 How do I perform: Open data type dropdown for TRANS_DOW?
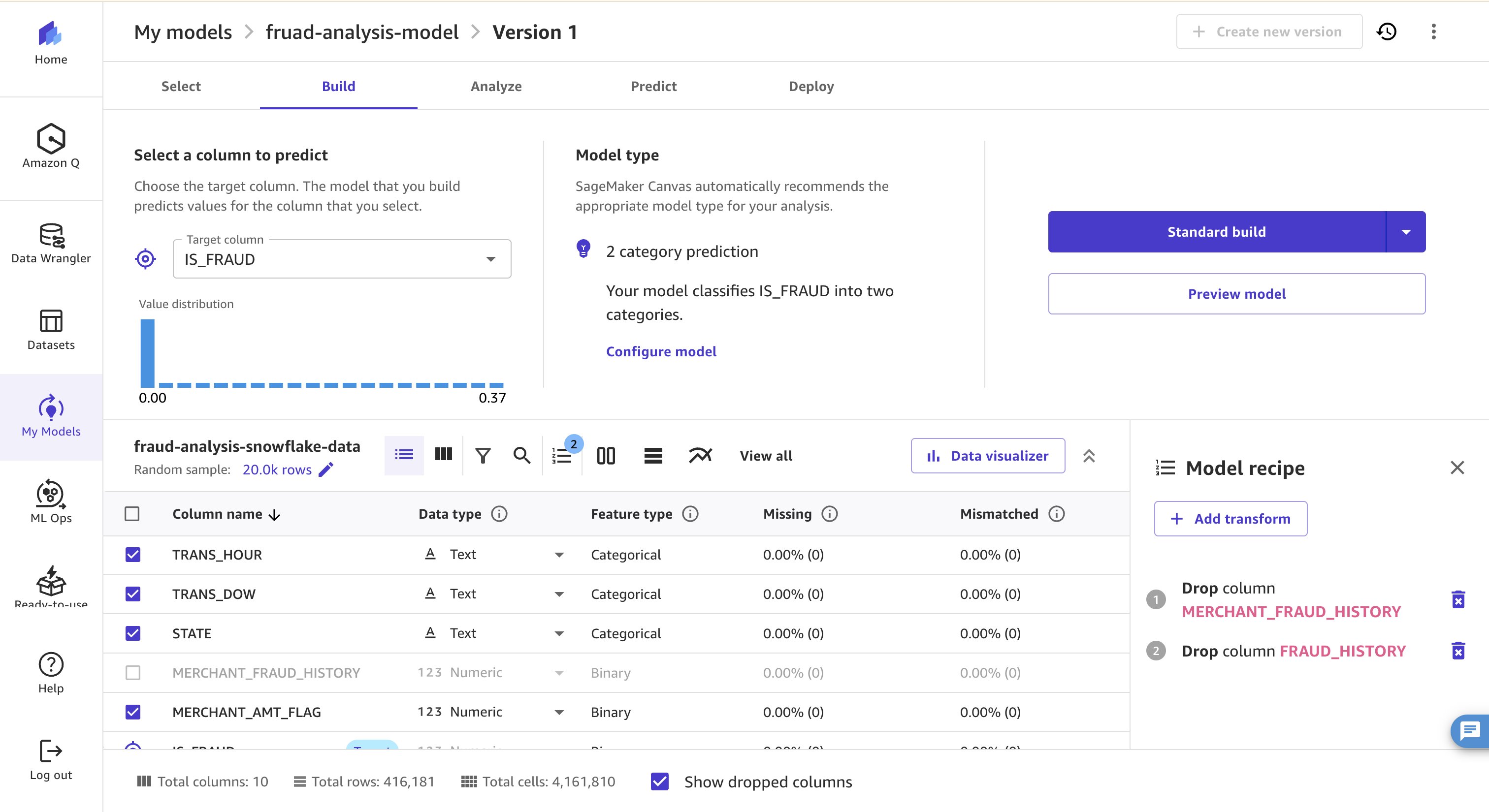[559, 594]
